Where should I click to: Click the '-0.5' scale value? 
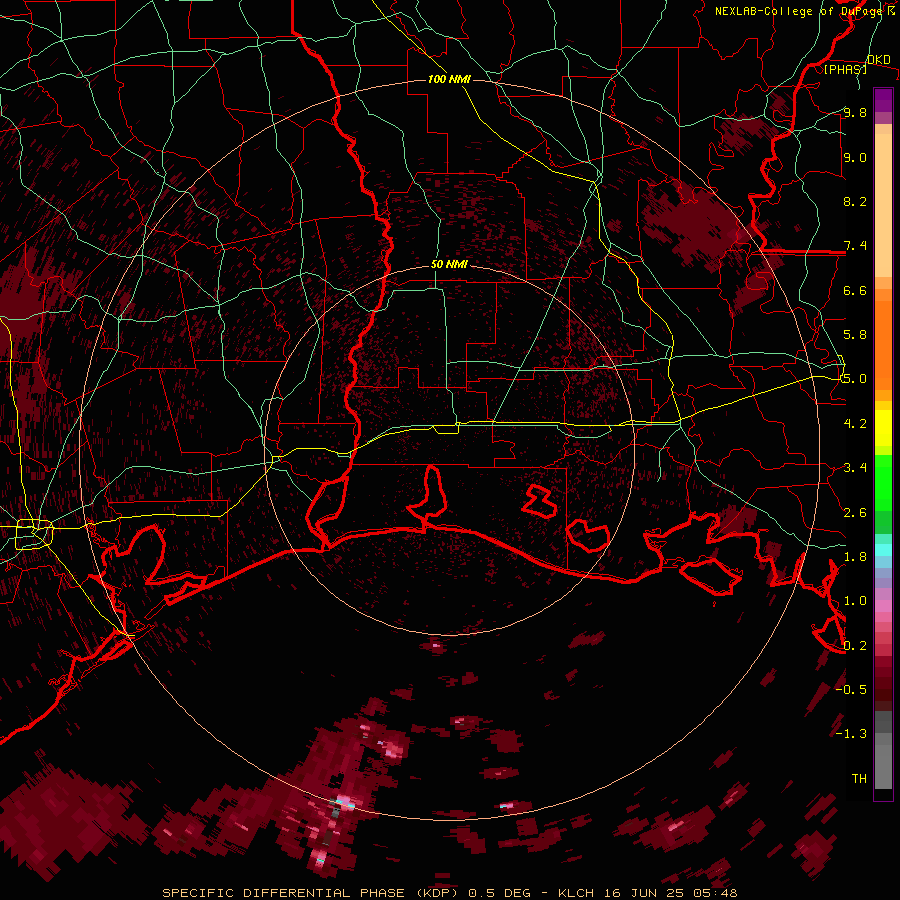pyautogui.click(x=851, y=690)
